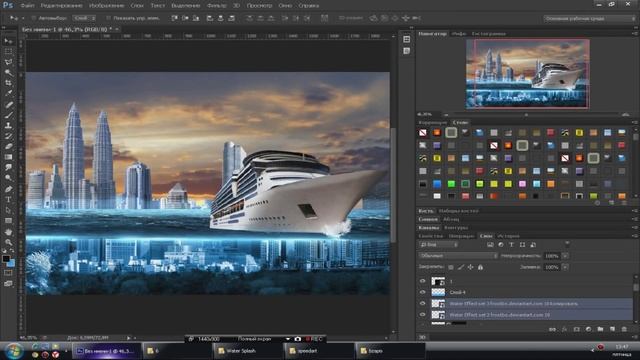Click the add layer mask icon
The height and width of the screenshot is (360, 640).
click(576, 329)
